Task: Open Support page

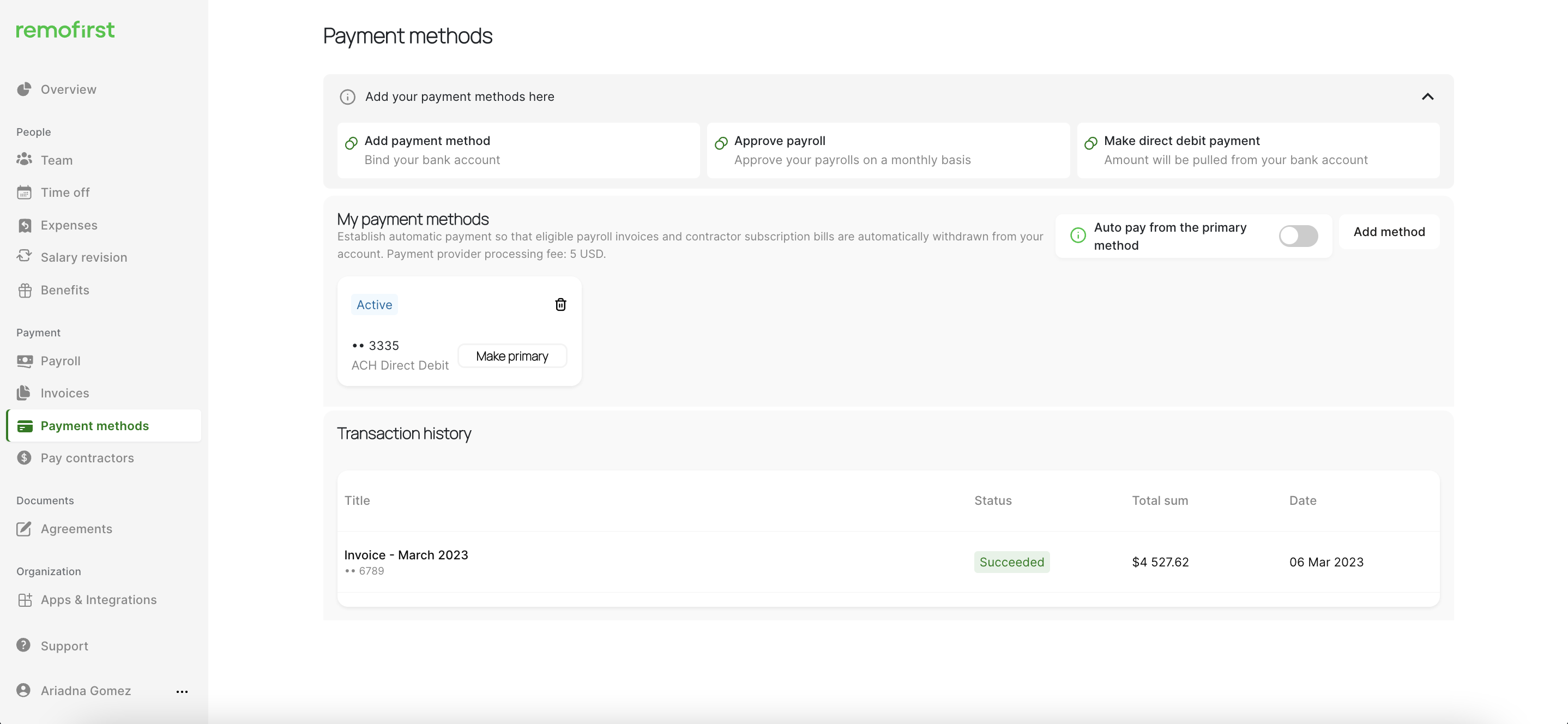Action: [104, 646]
